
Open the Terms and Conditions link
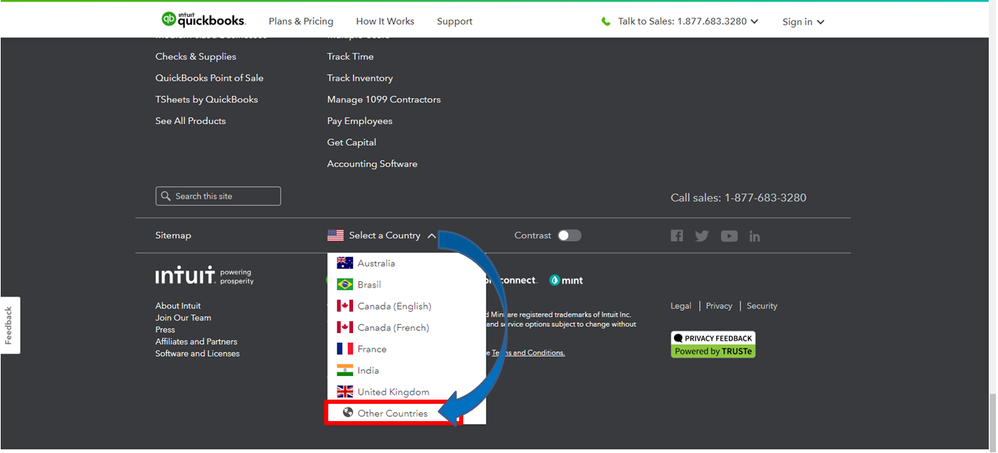(528, 353)
